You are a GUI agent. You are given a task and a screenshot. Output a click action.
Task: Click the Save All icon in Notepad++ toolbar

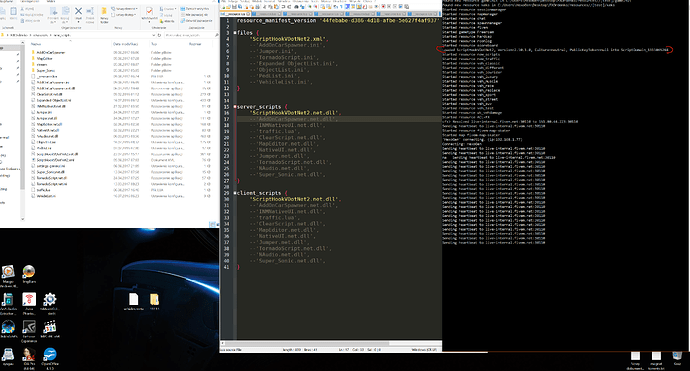coord(240,7)
